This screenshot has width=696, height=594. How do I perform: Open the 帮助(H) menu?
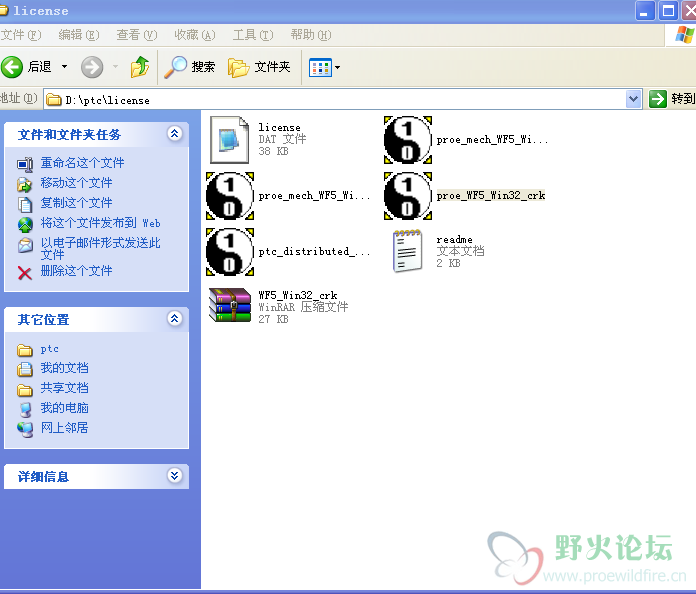311,35
